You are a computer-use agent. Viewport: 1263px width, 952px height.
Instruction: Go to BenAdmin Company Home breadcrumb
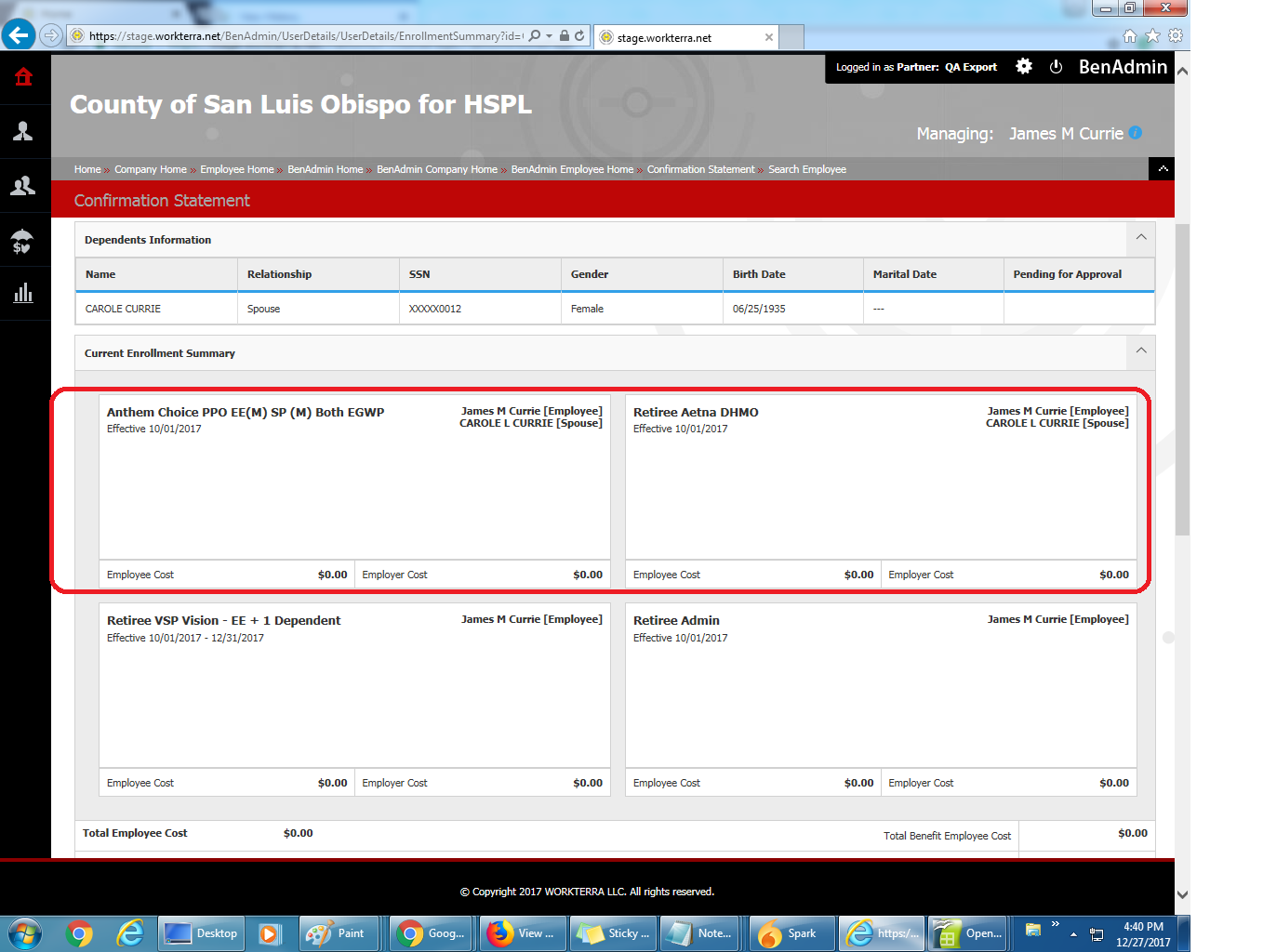click(436, 169)
